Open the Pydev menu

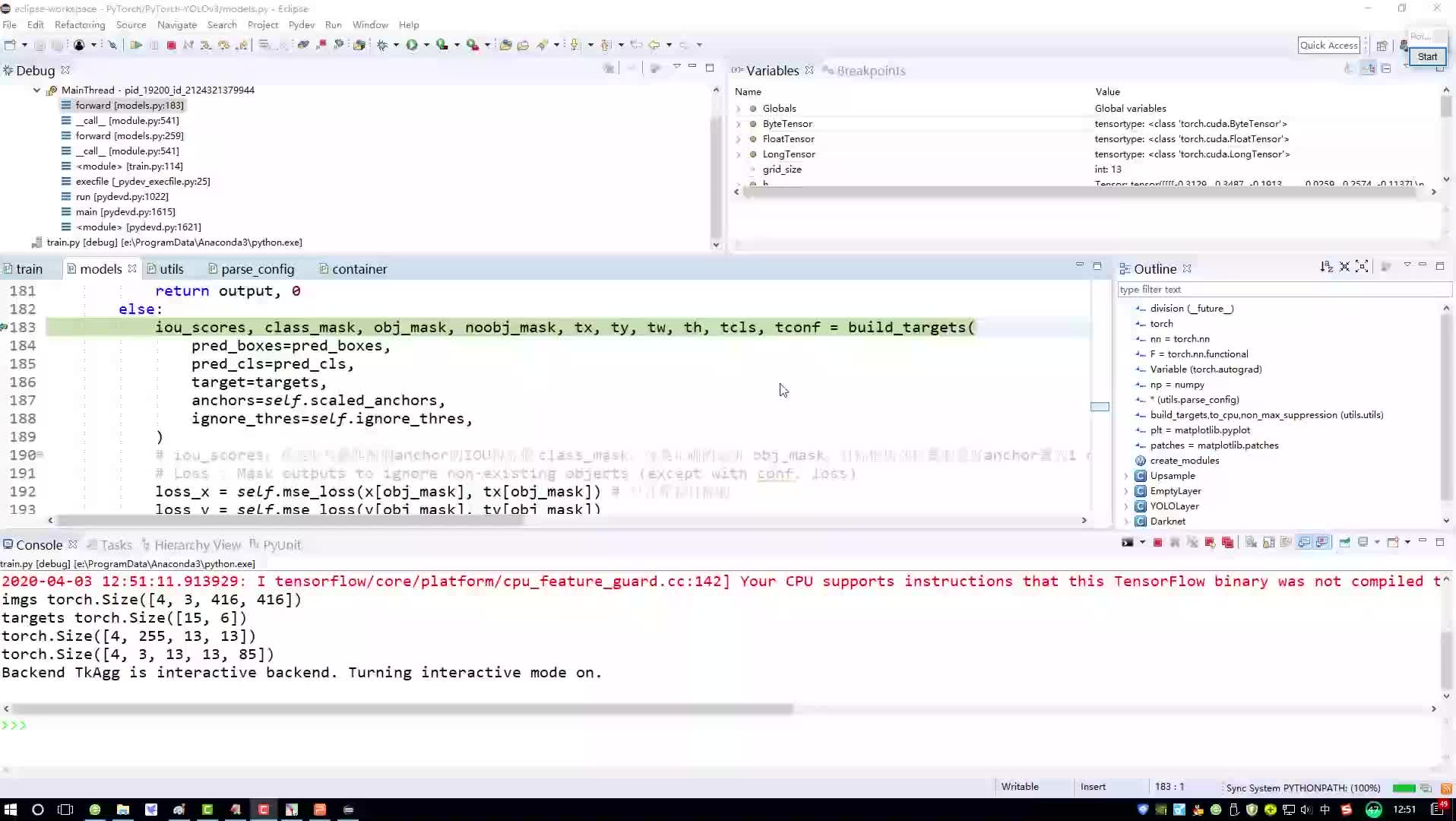(x=302, y=24)
